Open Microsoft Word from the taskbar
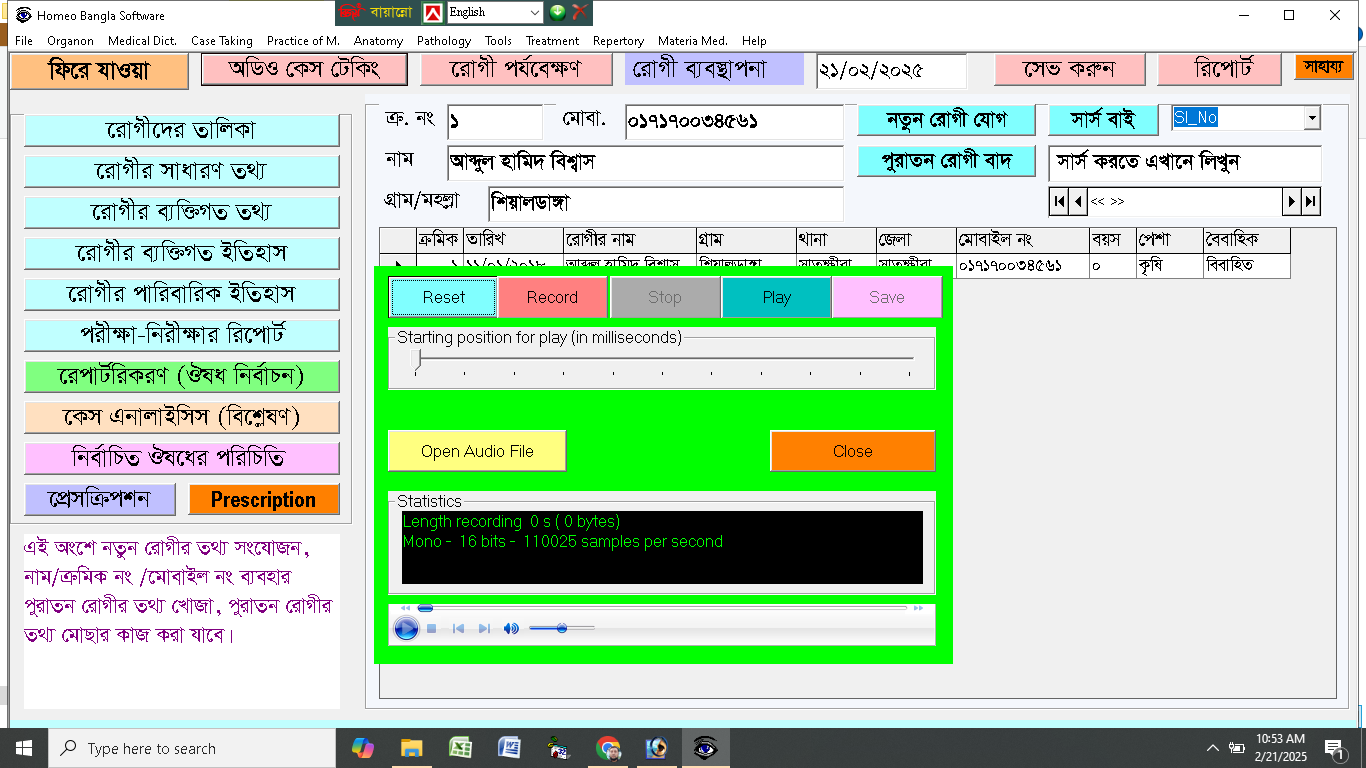This screenshot has height=768, width=1366. (x=509, y=748)
